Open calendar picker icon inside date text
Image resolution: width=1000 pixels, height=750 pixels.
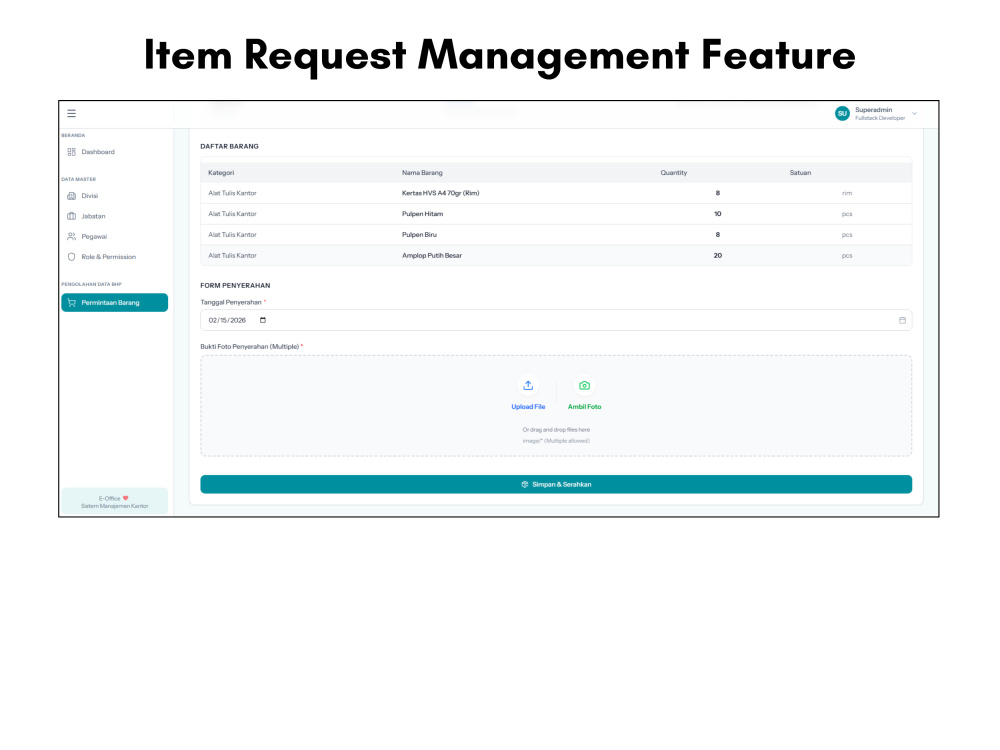[x=263, y=320]
